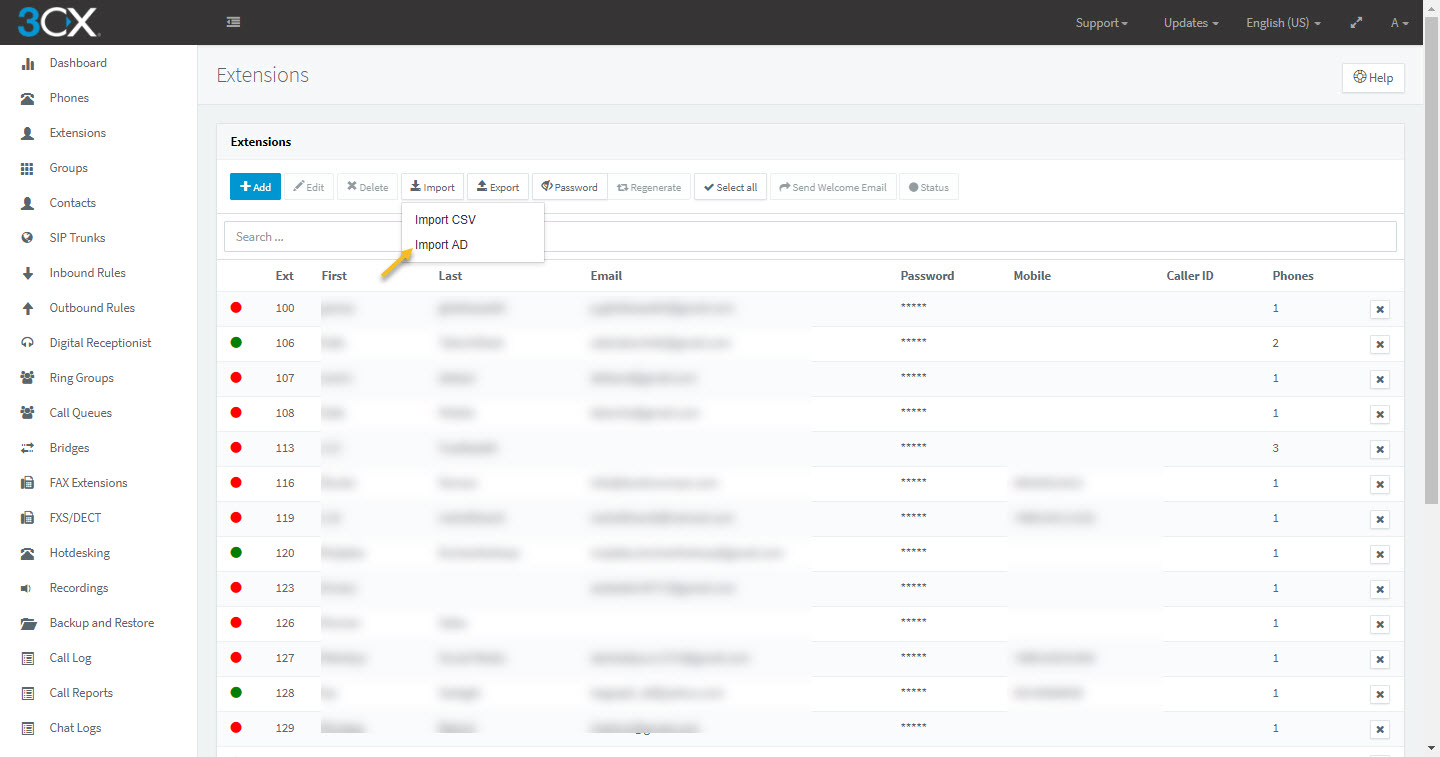Open the user account A dropdown
Viewport: 1440px width, 757px height.
1399,23
